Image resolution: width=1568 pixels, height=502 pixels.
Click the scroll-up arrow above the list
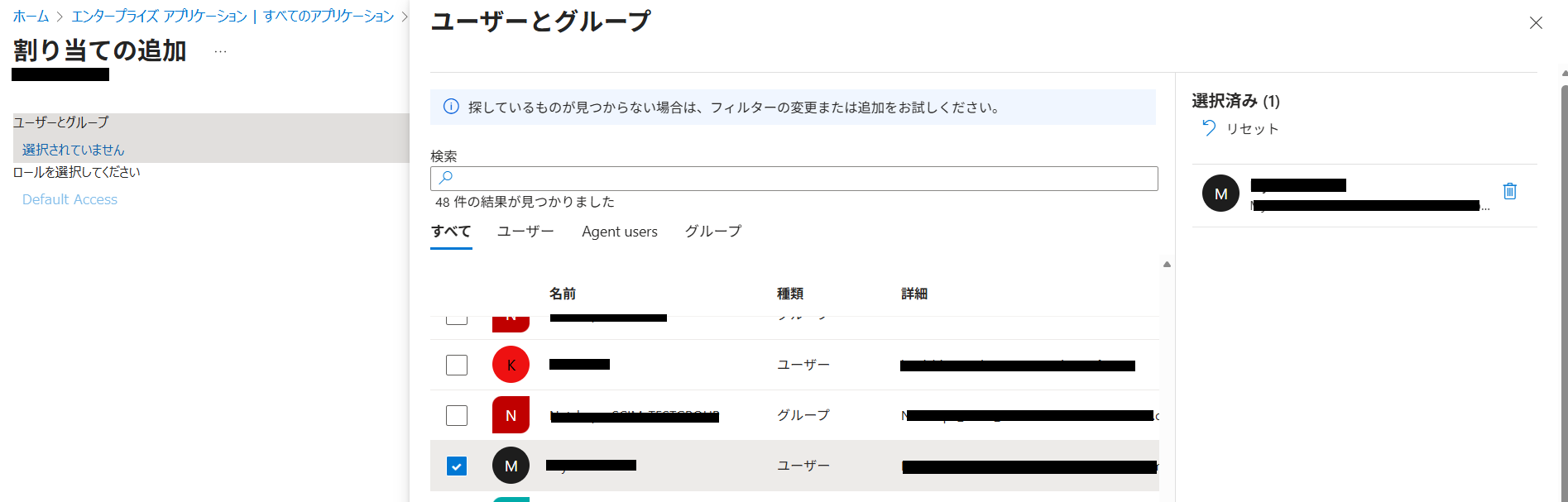[x=1167, y=265]
